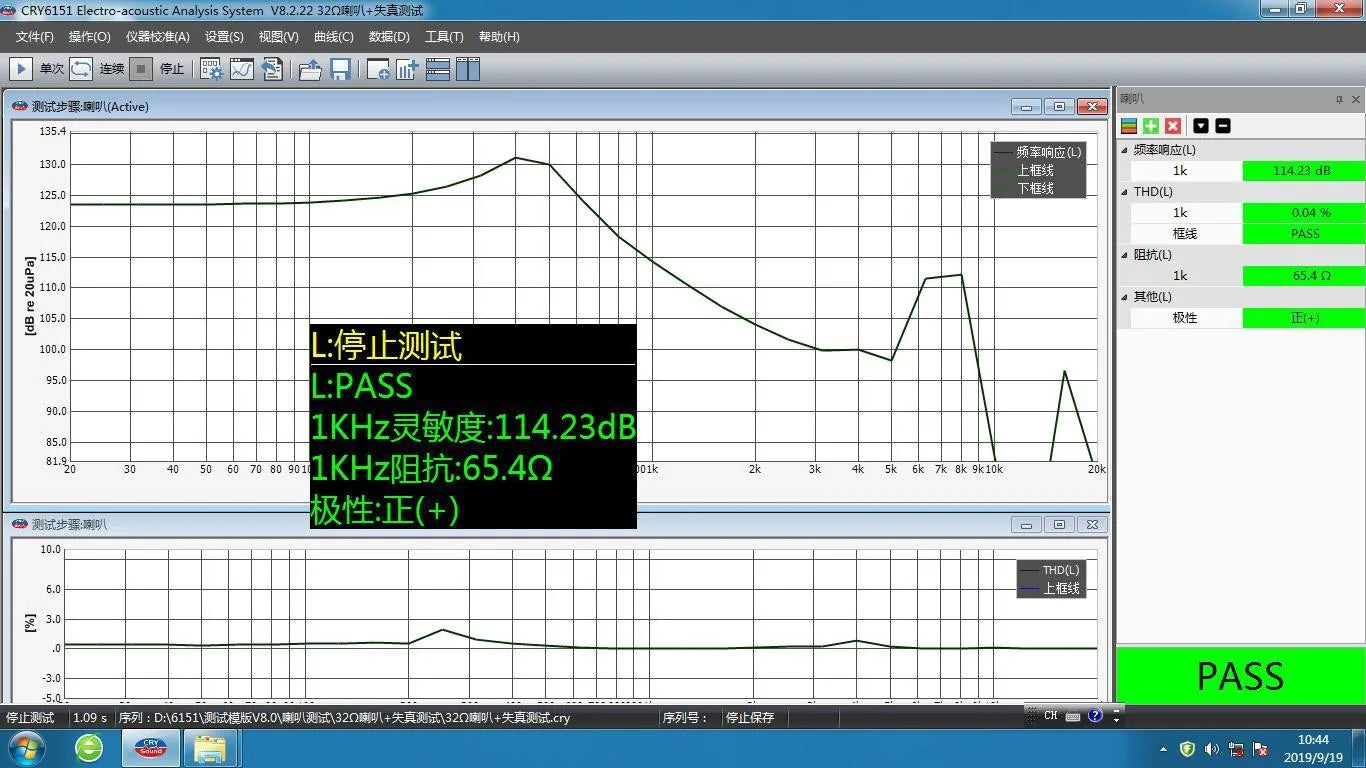This screenshot has width=1366, height=768.
Task: Click the continuous loop test icon
Action: pos(81,69)
